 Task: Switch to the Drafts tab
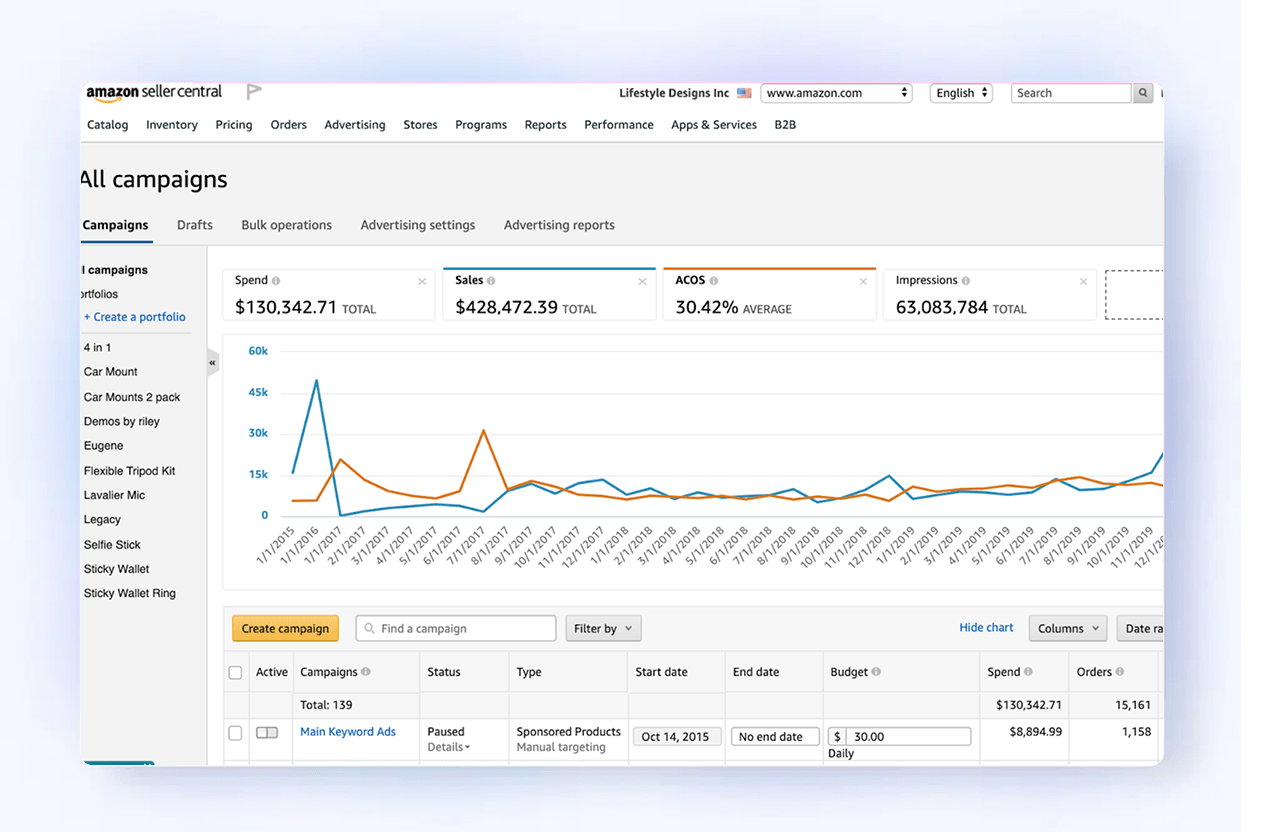tap(194, 225)
